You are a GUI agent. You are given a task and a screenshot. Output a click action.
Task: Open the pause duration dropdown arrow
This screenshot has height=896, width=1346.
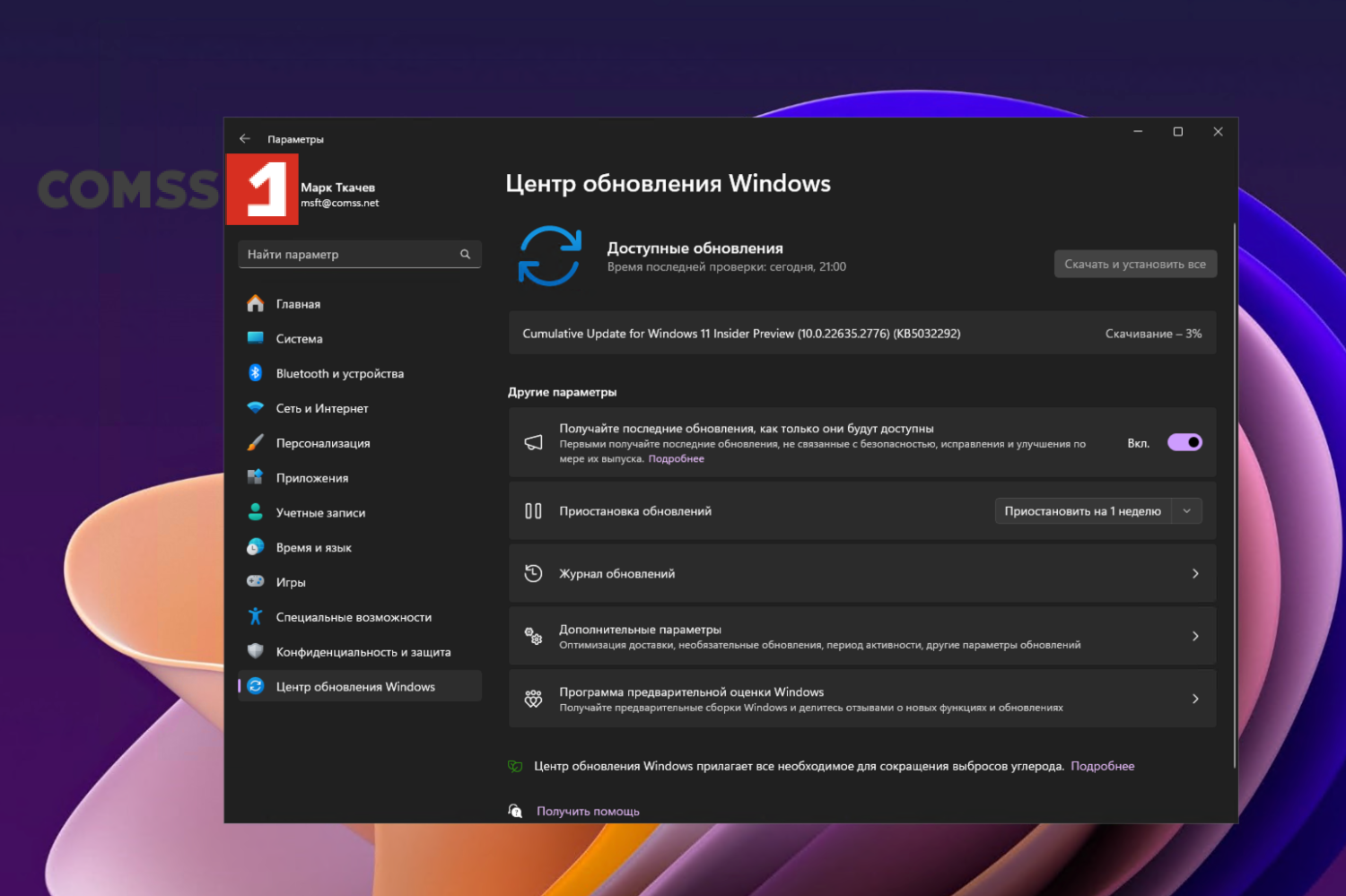click(1186, 511)
